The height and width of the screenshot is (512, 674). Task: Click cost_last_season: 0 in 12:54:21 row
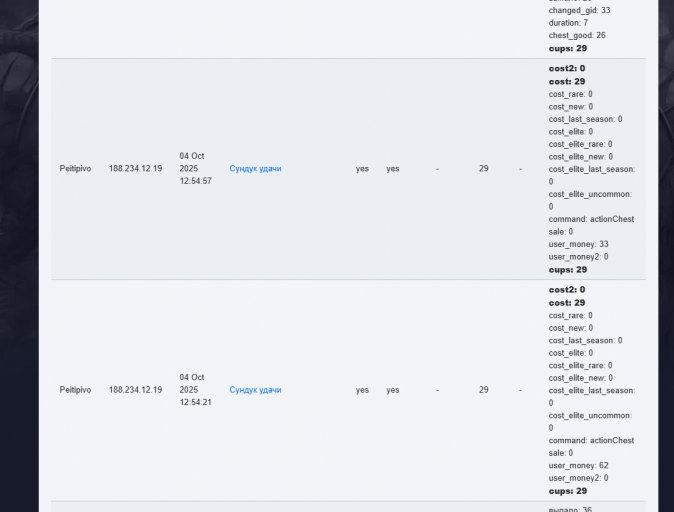point(585,340)
